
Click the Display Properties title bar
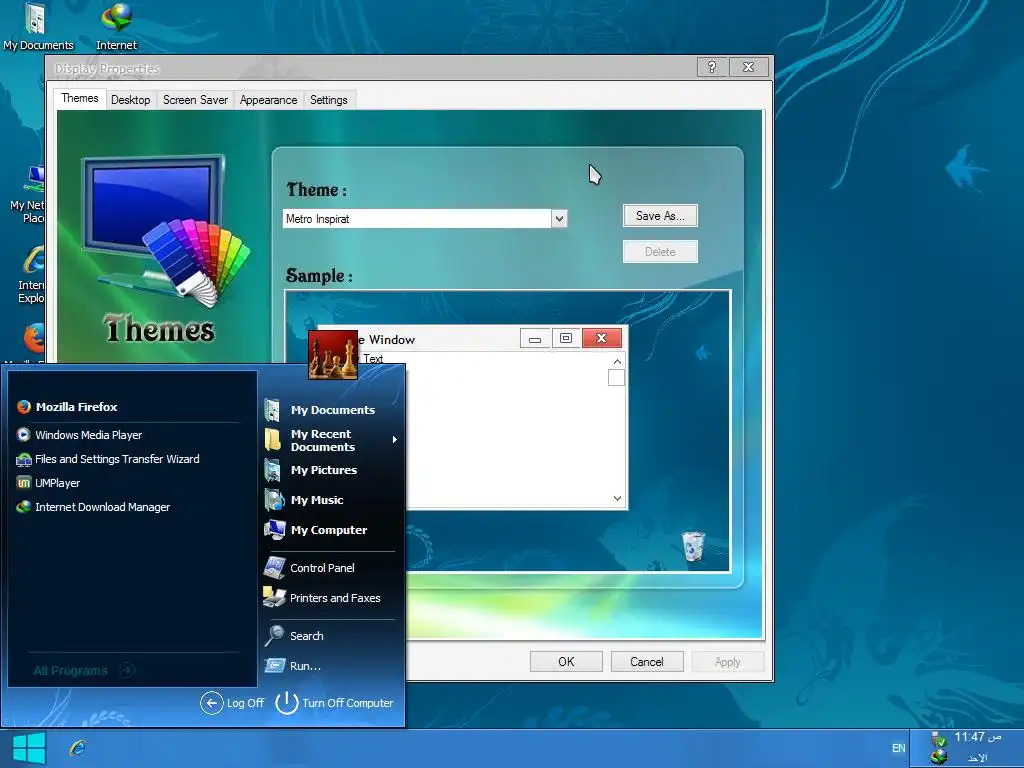tap(372, 68)
